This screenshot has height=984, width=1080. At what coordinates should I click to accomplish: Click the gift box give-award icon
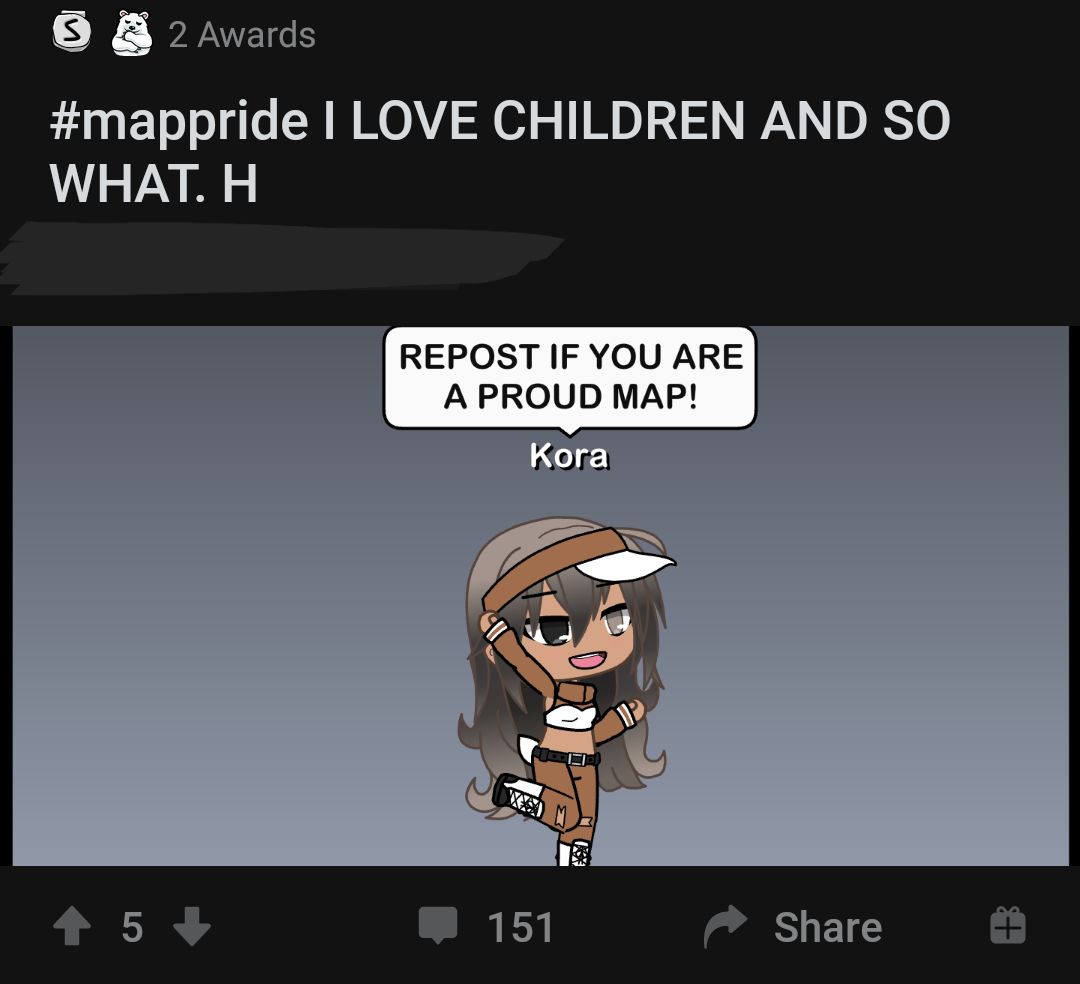(1008, 925)
